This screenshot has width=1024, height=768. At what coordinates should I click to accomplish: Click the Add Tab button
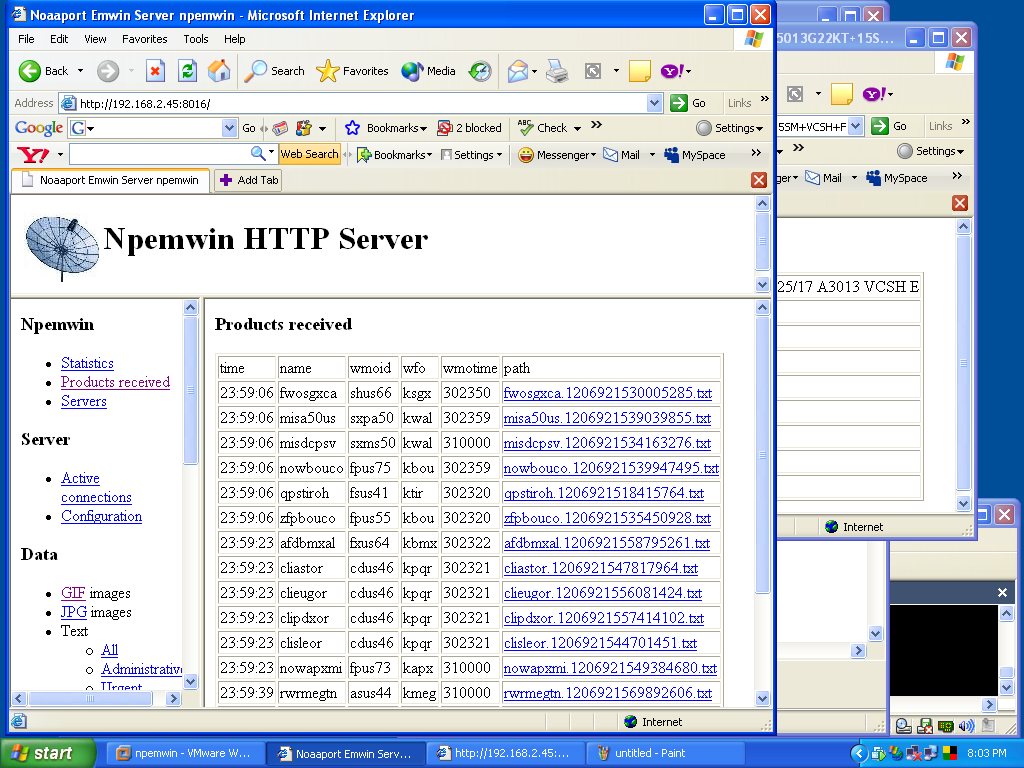(x=249, y=180)
